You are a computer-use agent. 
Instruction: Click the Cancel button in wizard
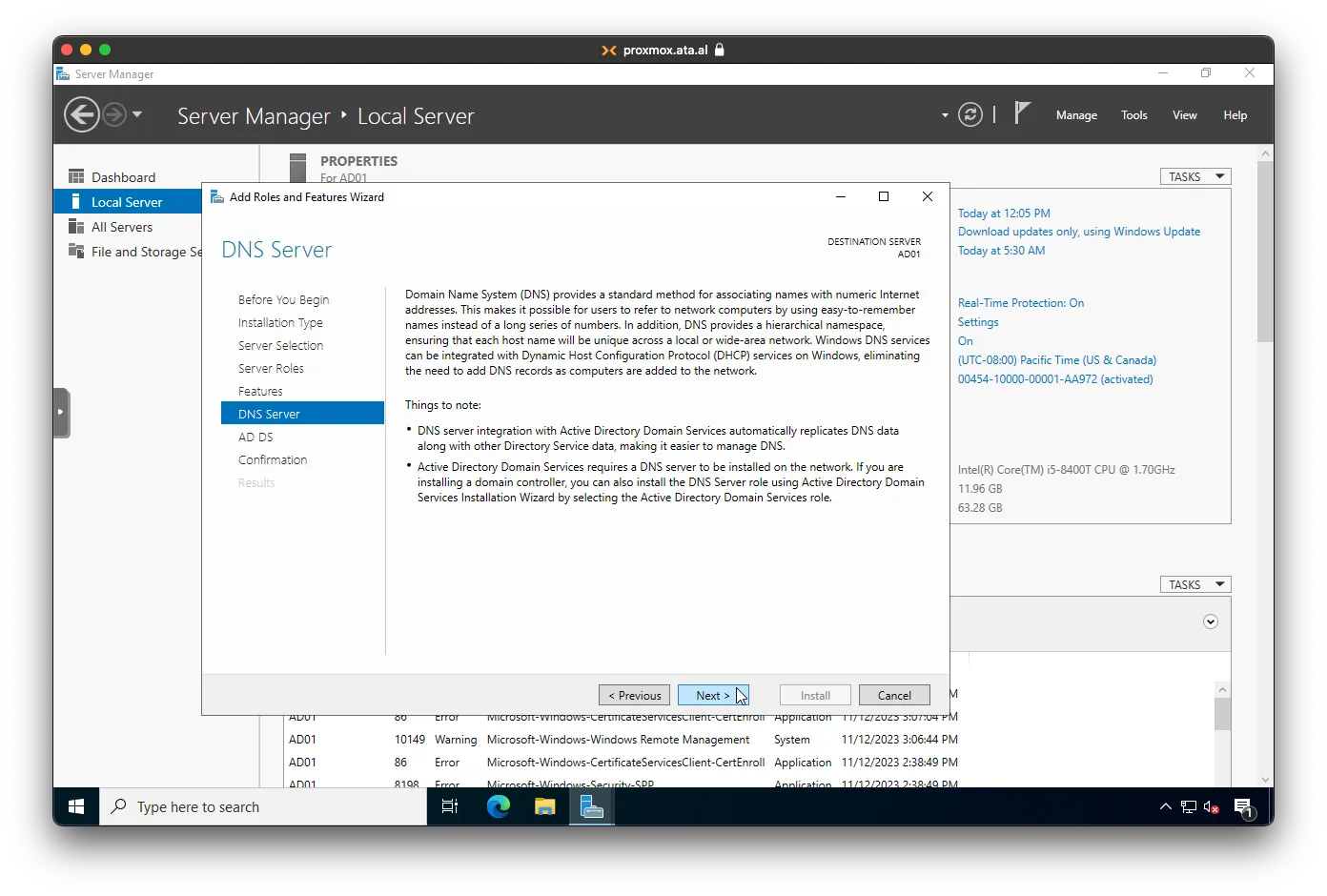[894, 695]
